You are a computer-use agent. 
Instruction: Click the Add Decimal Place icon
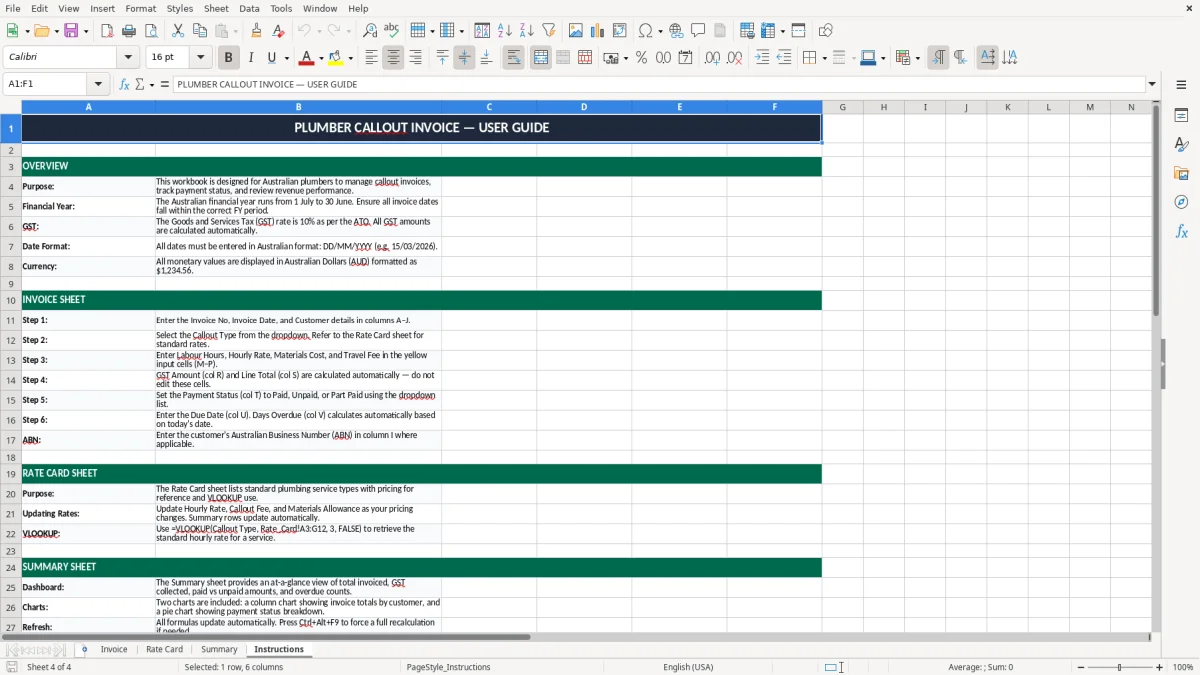713,58
